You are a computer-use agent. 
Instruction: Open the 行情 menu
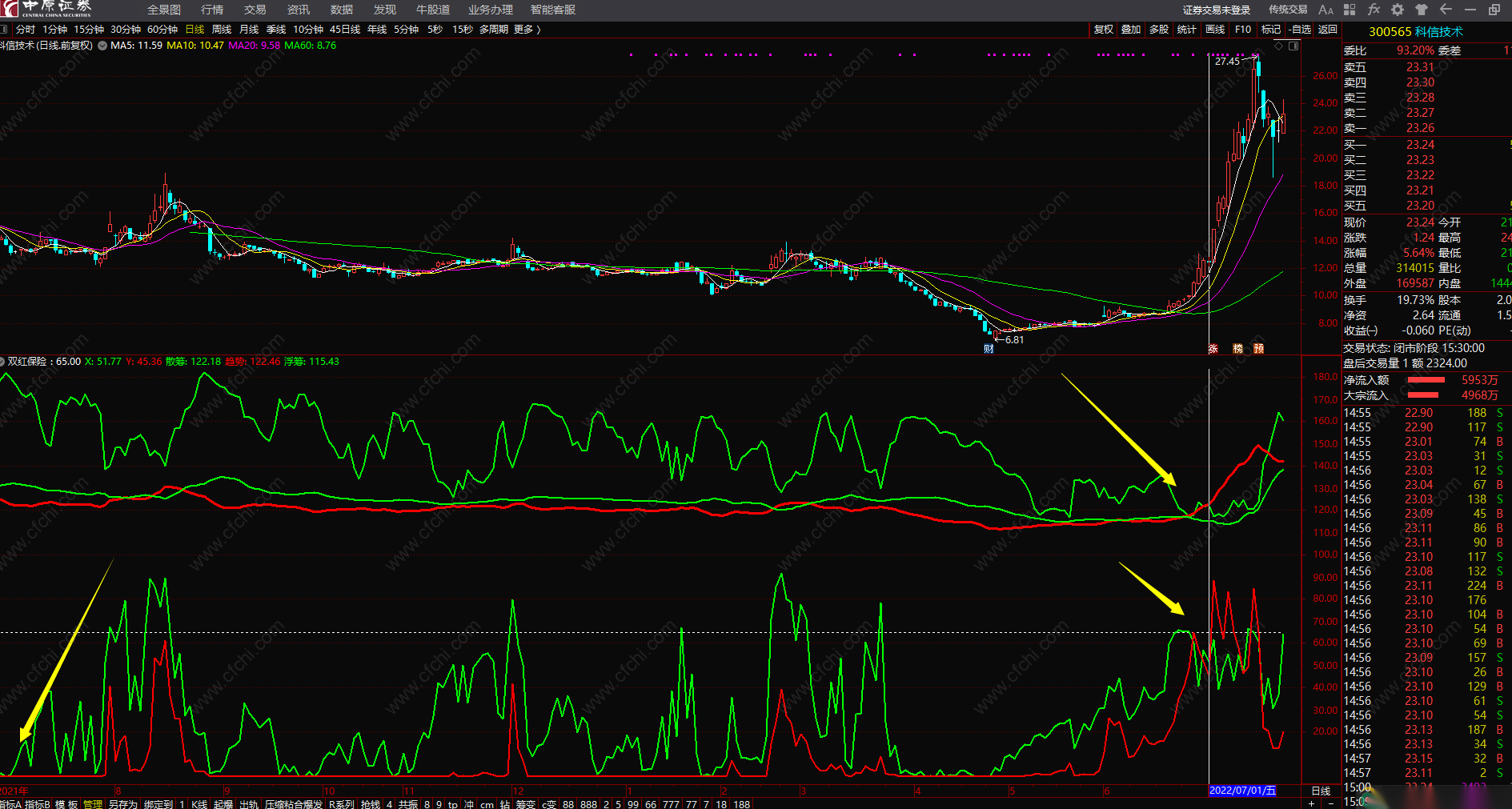(x=212, y=10)
